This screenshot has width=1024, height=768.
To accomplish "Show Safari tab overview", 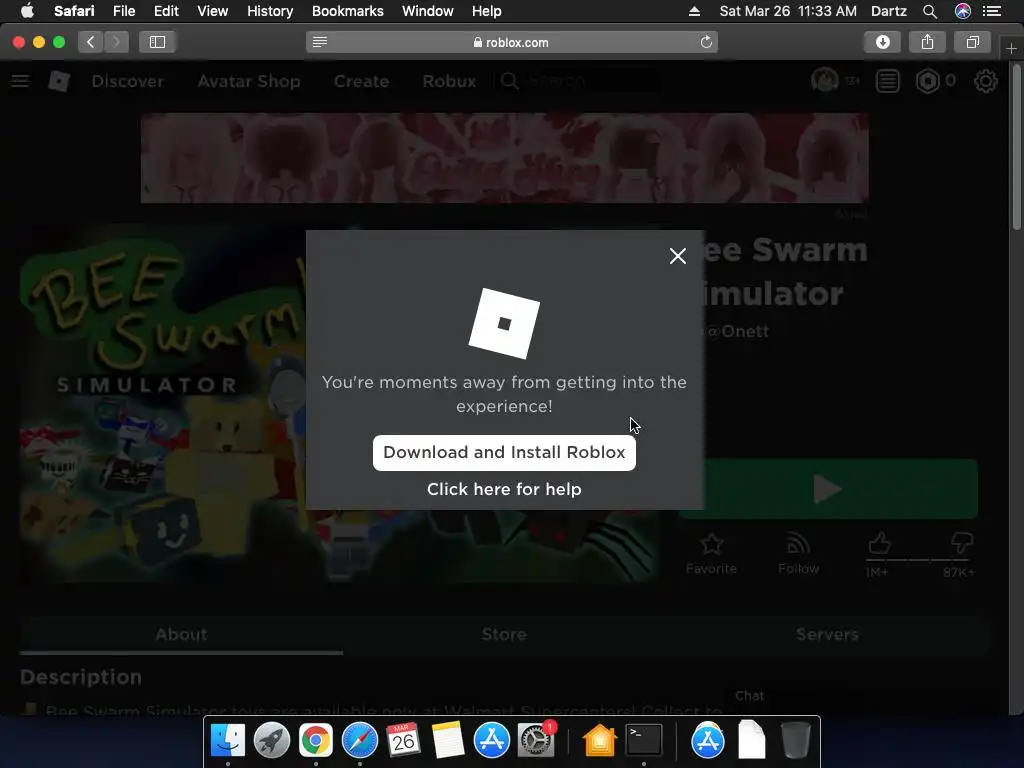I will coord(972,42).
